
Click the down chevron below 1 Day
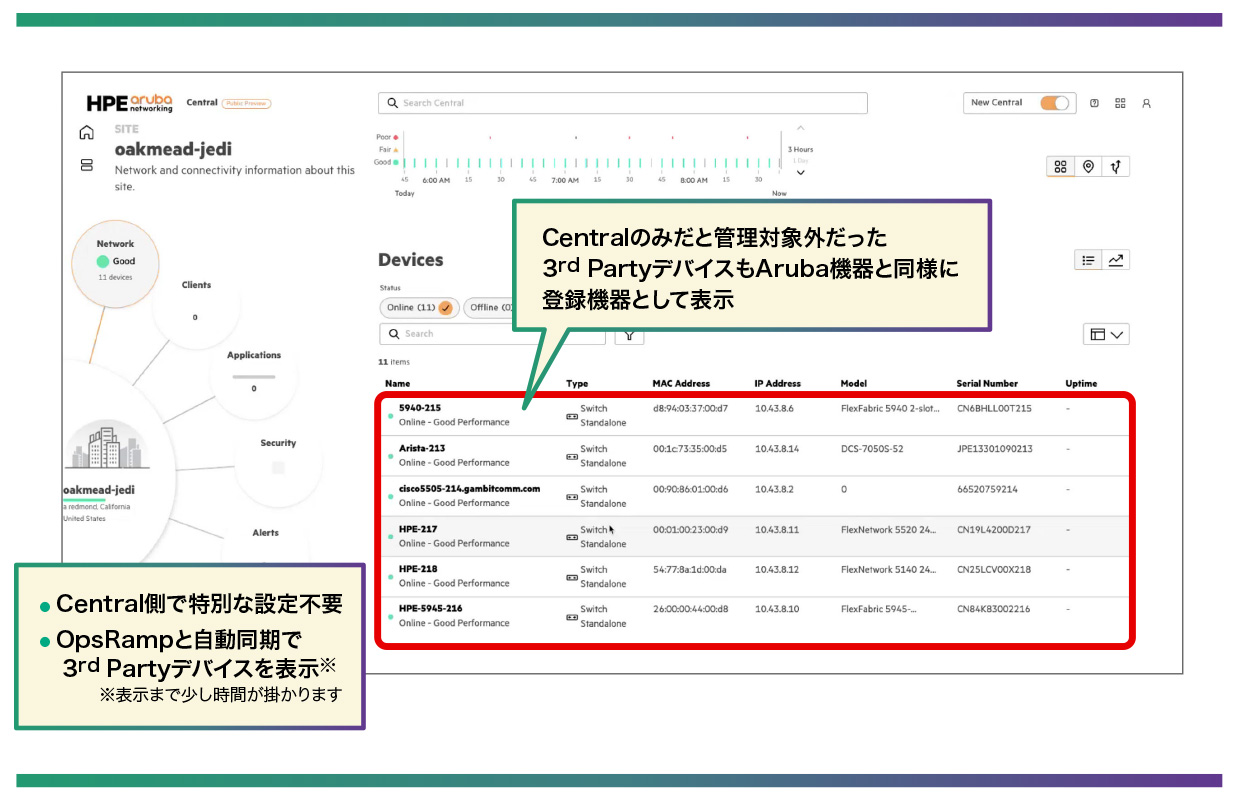[800, 173]
